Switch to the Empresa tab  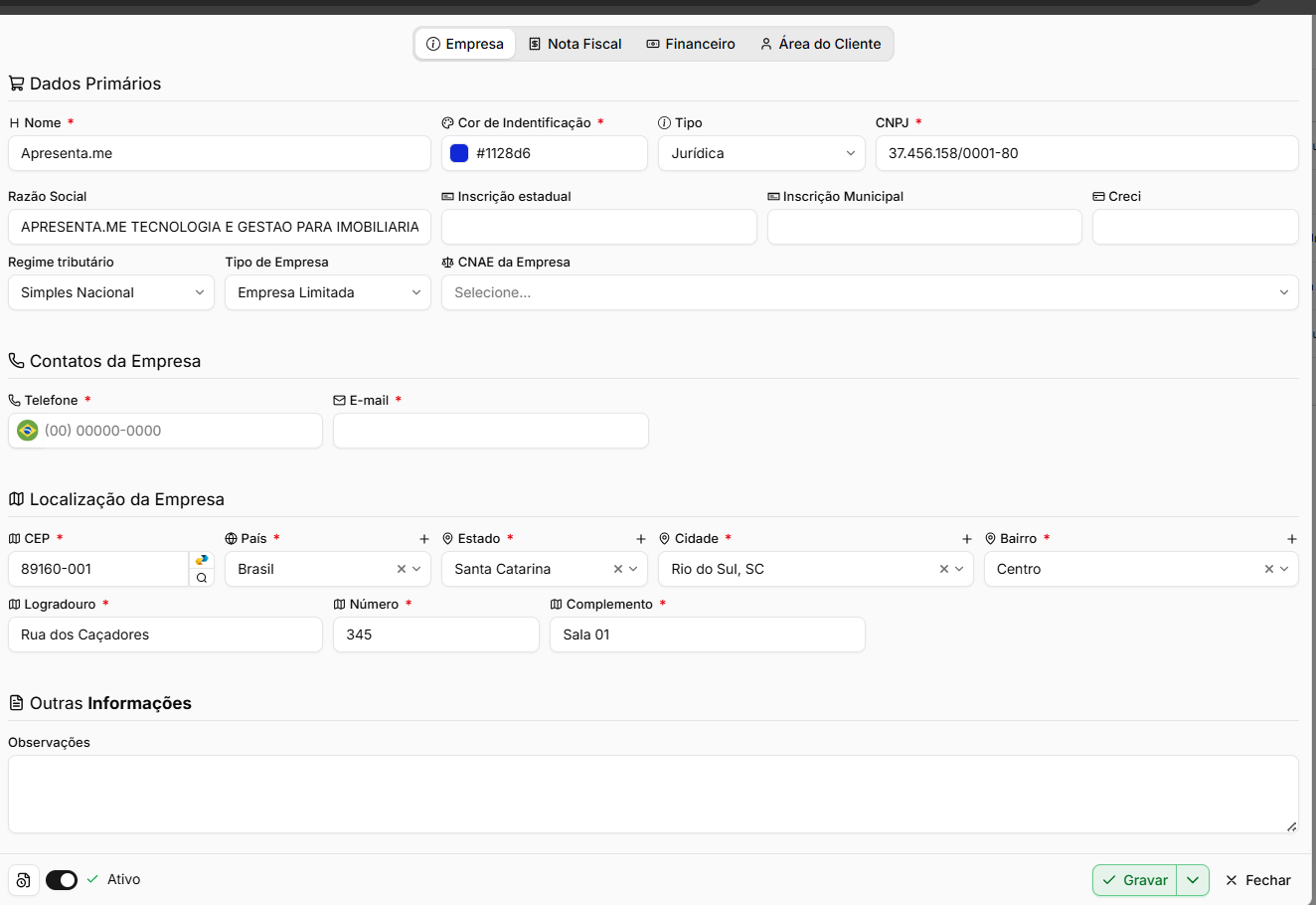coord(465,44)
